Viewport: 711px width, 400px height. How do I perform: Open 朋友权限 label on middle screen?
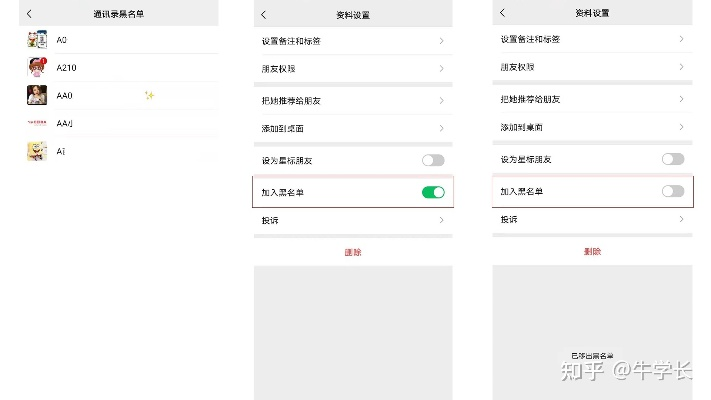click(278, 69)
